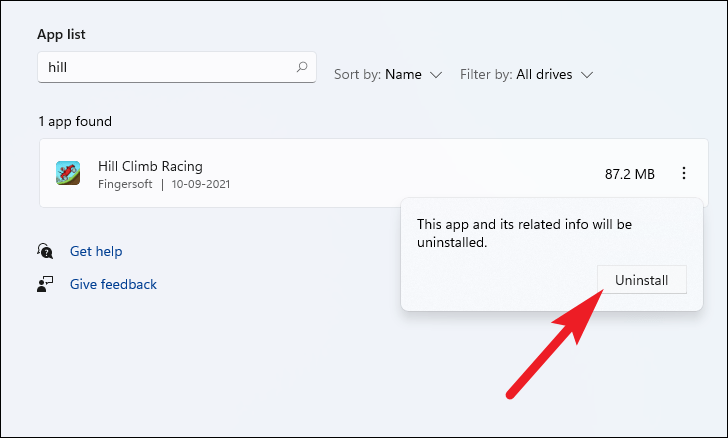Open the Get help link
728x438 pixels.
96,251
